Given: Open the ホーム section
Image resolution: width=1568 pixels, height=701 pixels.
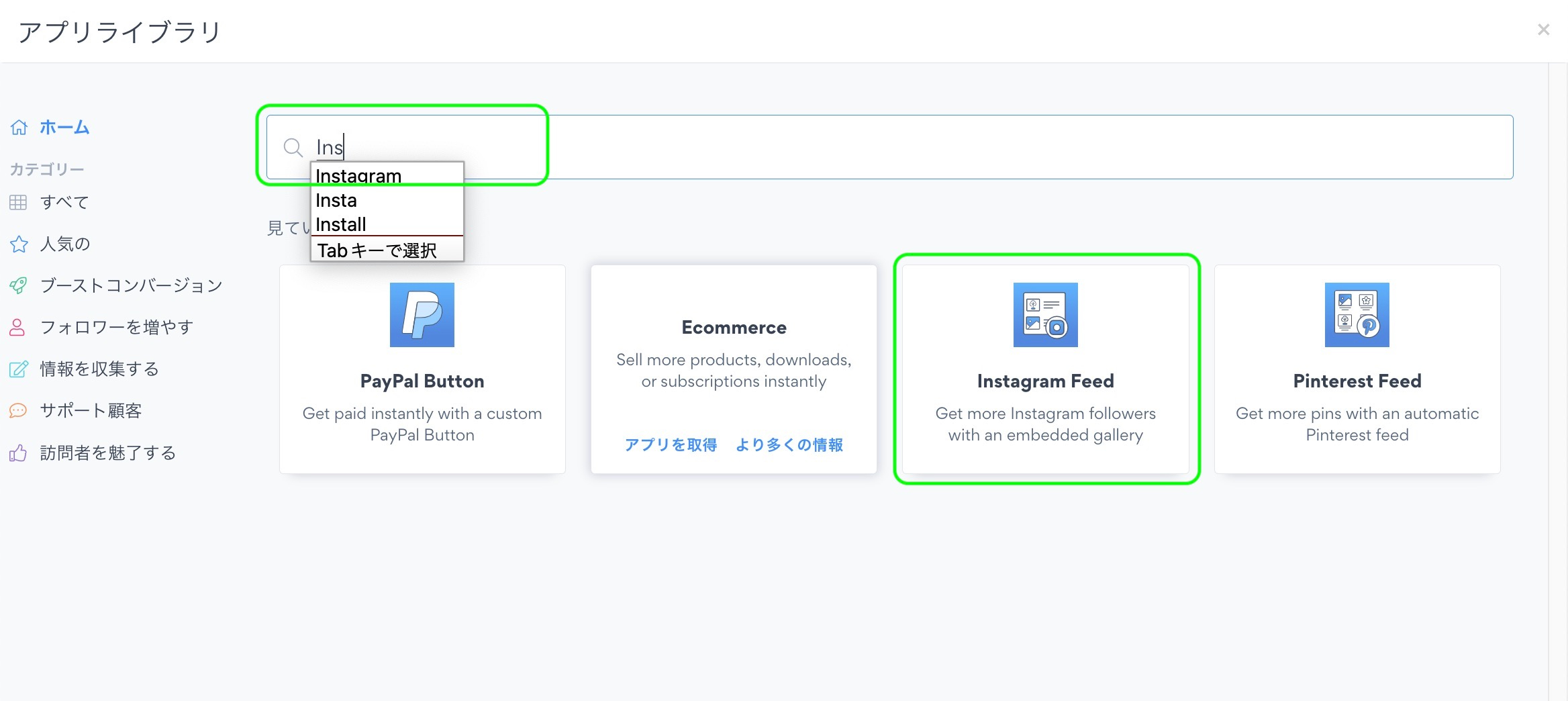Looking at the screenshot, I should (64, 127).
